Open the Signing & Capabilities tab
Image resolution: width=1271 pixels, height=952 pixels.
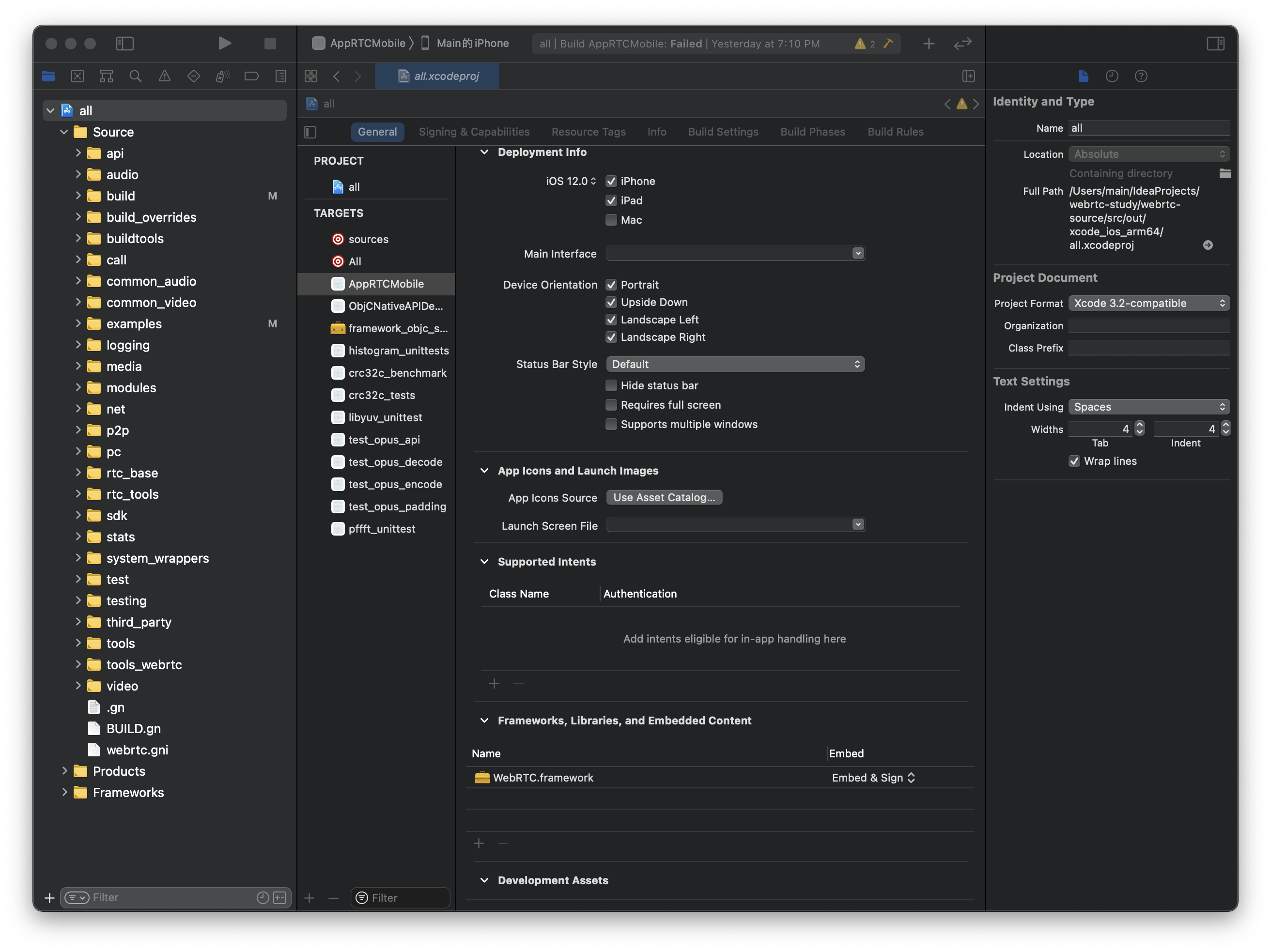(474, 132)
